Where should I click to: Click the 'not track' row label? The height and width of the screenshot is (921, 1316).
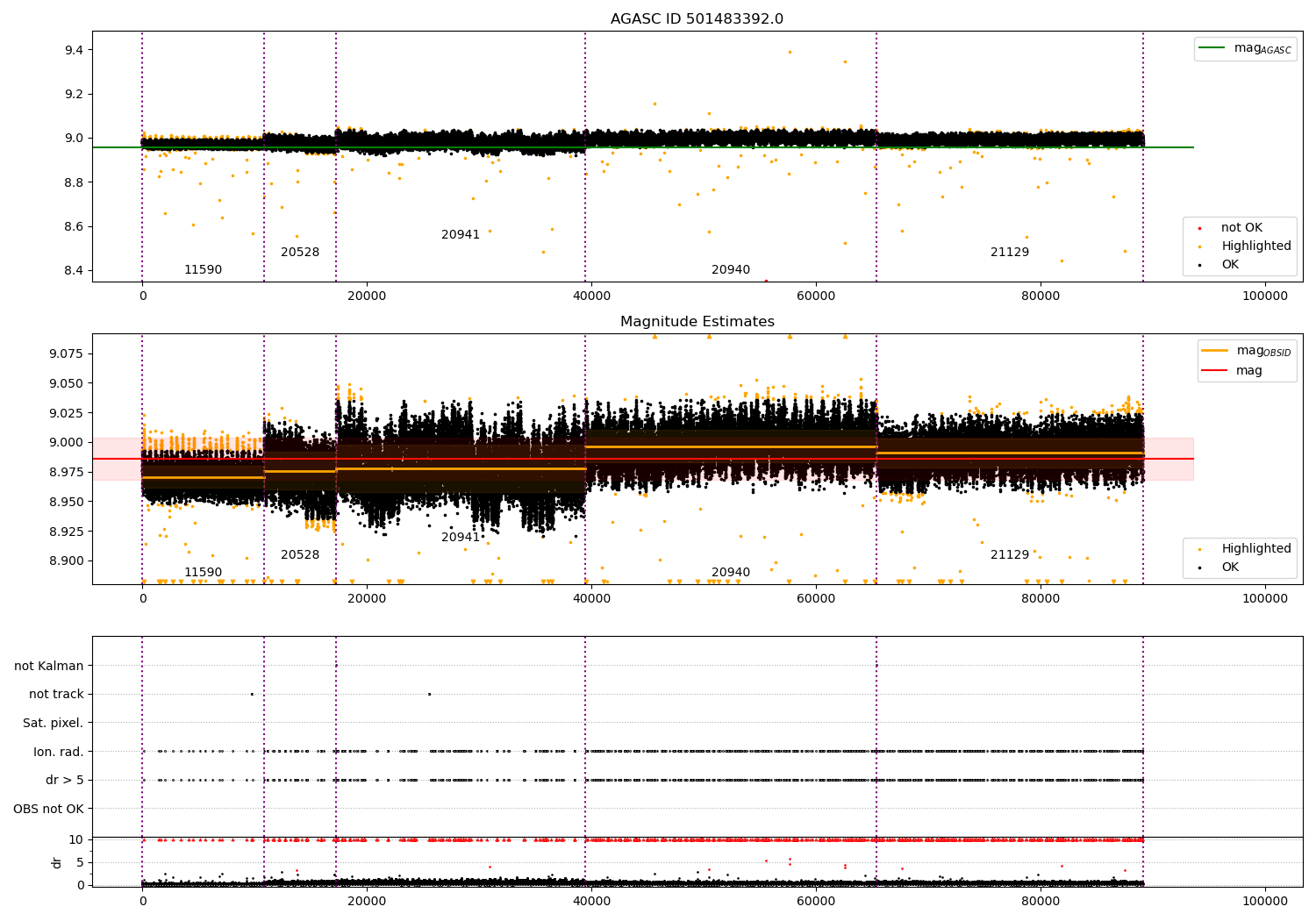[x=56, y=695]
